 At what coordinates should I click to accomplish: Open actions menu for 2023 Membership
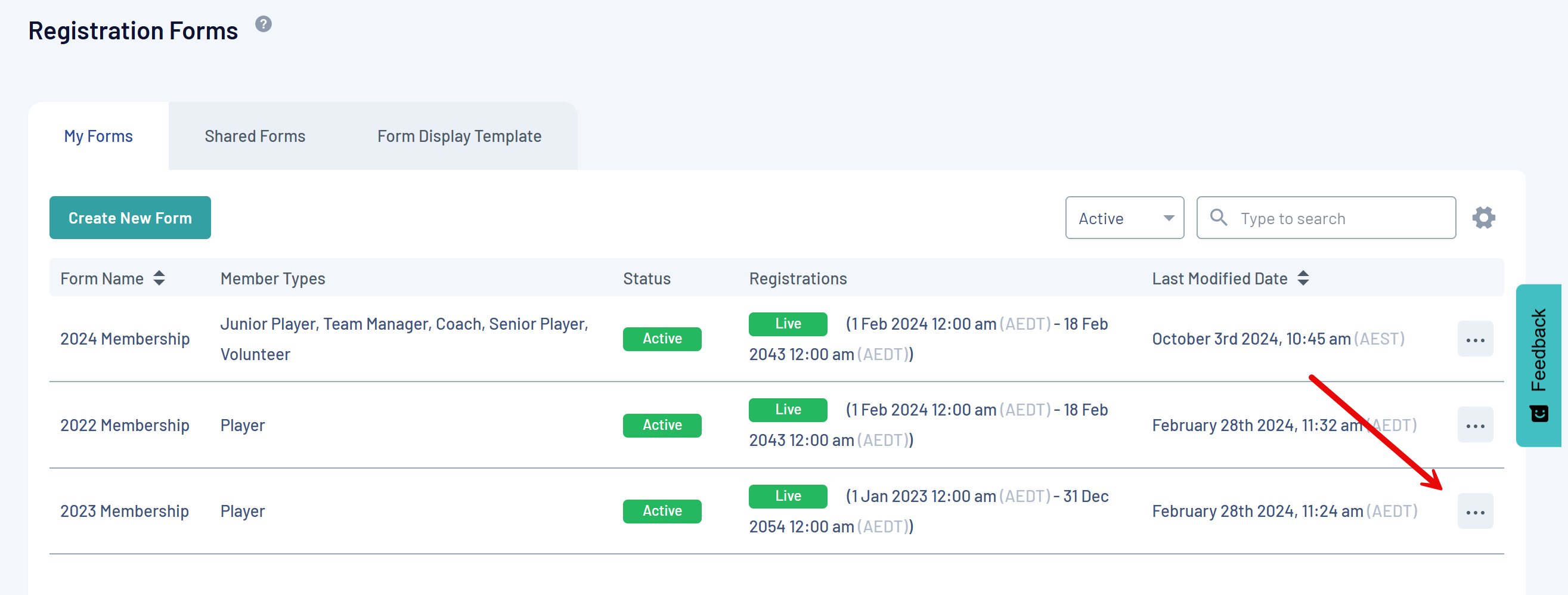click(1475, 512)
